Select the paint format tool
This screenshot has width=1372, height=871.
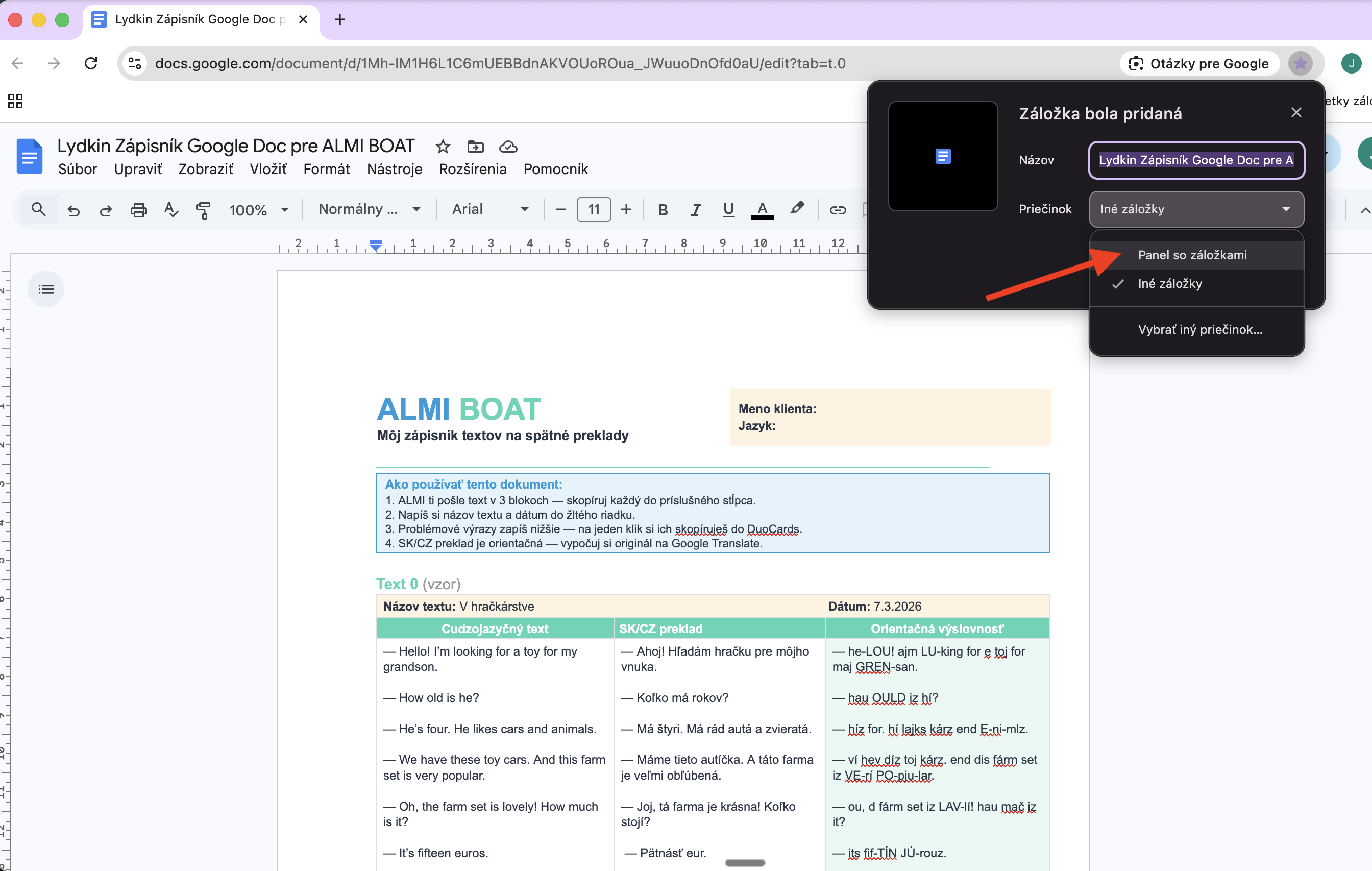coord(203,210)
